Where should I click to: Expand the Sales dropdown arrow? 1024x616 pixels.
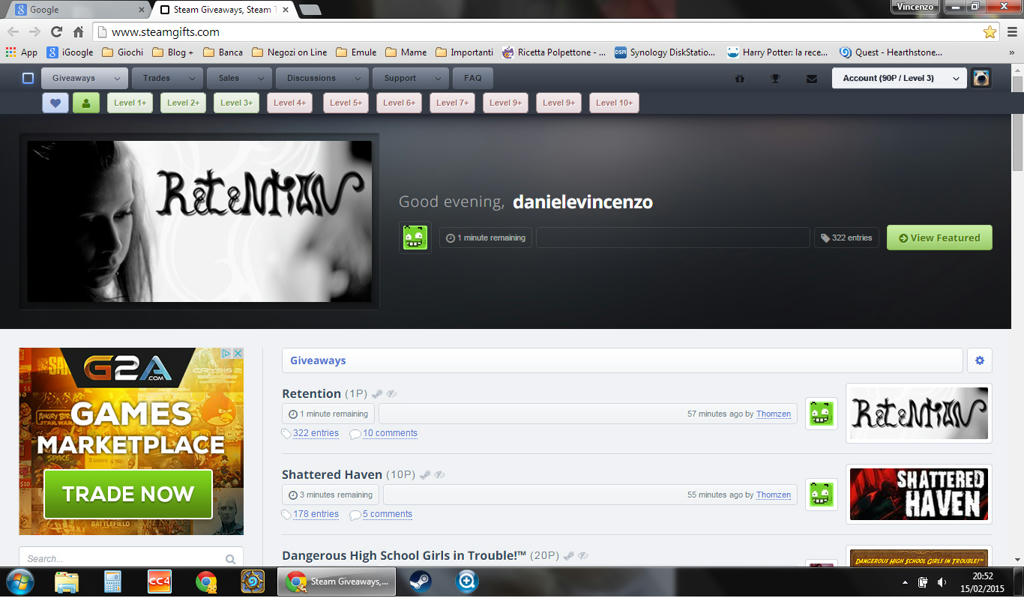click(261, 78)
